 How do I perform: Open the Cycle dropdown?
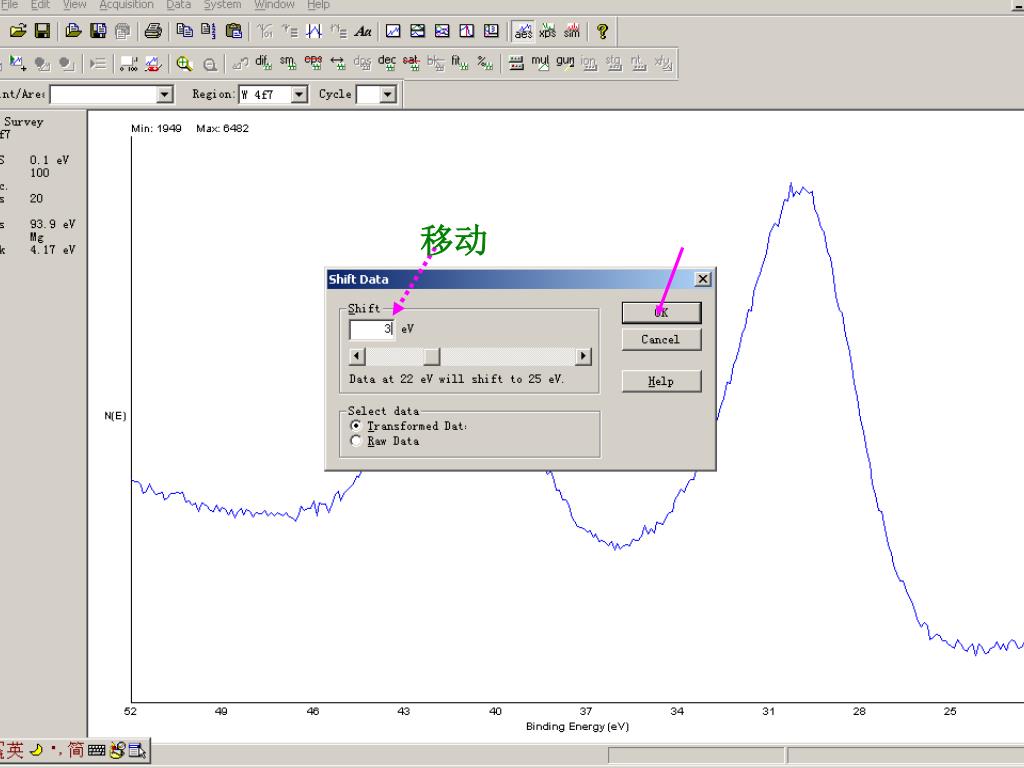pos(388,95)
